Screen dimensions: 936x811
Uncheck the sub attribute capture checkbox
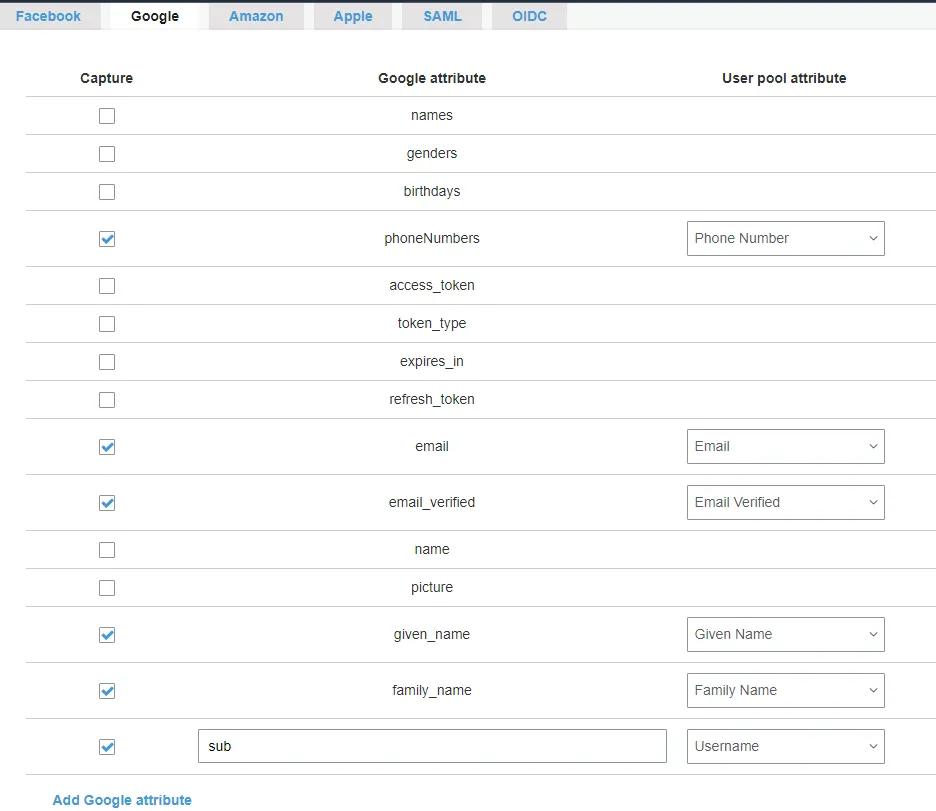tap(107, 747)
